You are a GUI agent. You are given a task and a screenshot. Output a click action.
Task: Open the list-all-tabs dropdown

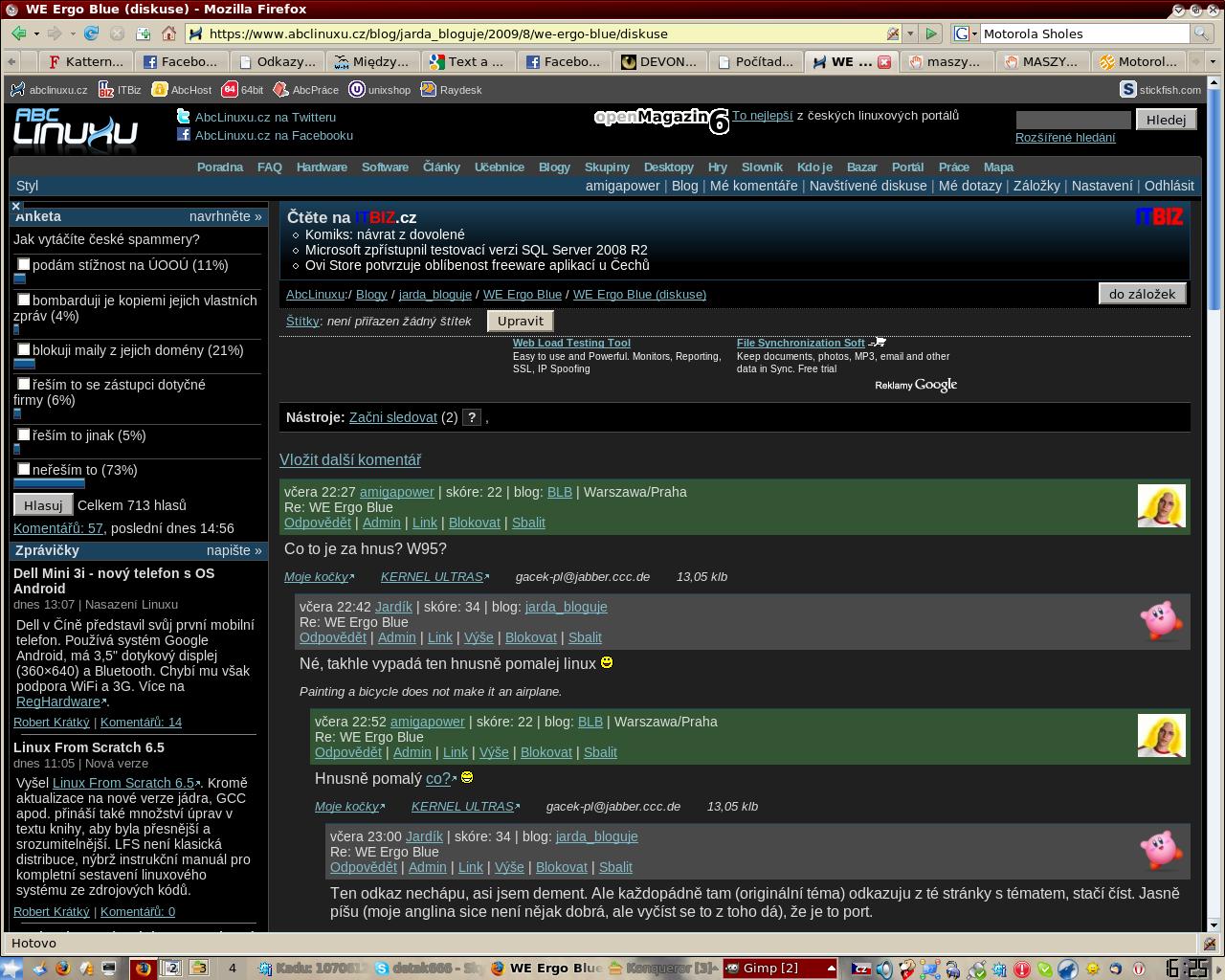(x=1212, y=61)
